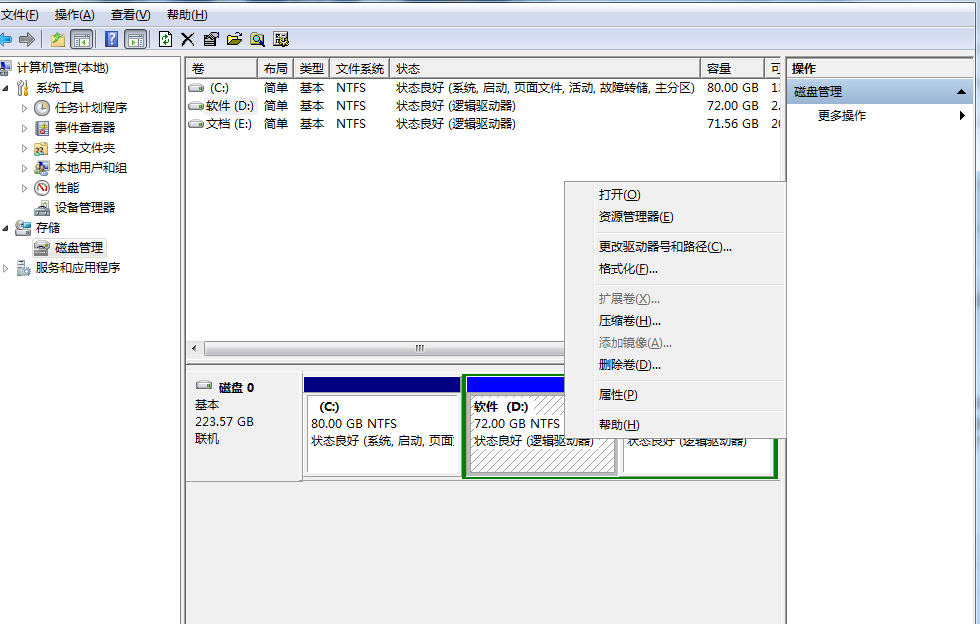Select 服务和应用程序 tree node
The height and width of the screenshot is (628, 980).
[78, 267]
